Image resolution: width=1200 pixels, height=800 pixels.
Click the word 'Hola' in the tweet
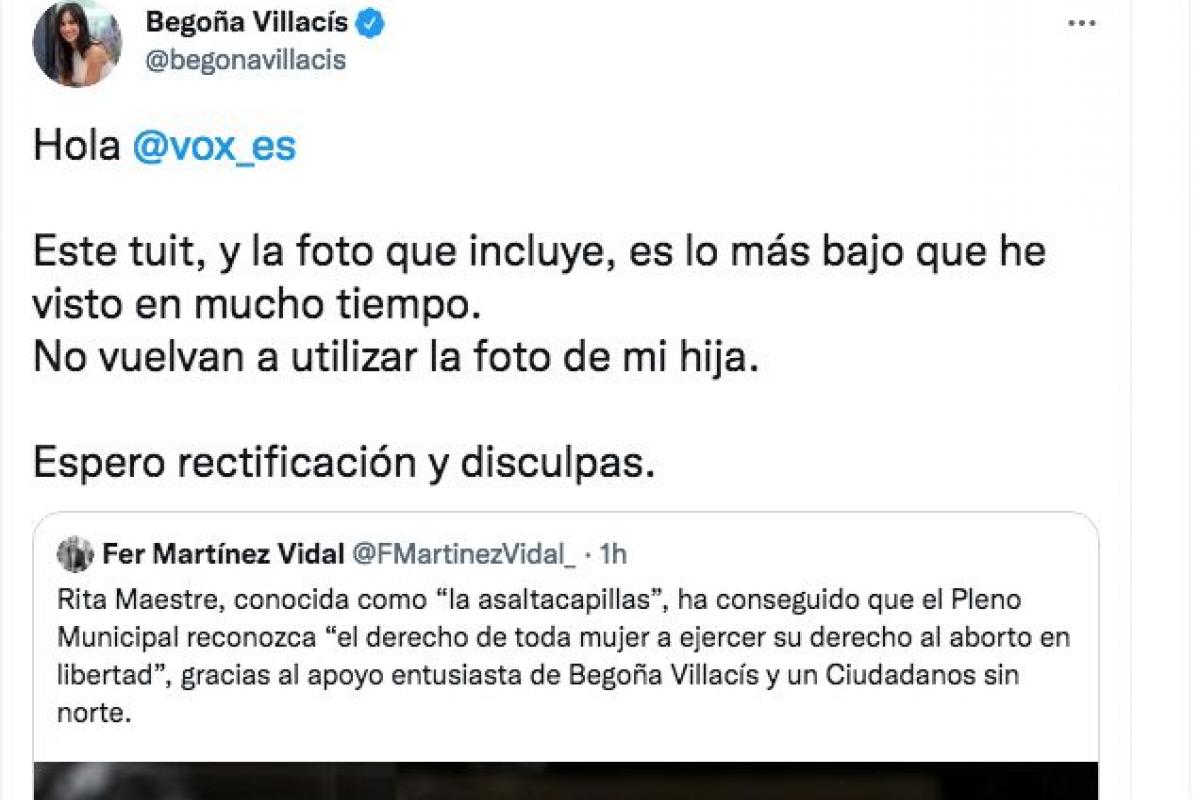point(77,147)
